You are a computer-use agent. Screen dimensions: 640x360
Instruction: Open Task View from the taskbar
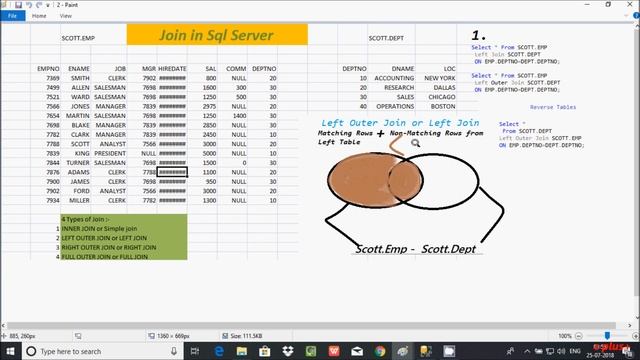pyautogui.click(x=195, y=351)
